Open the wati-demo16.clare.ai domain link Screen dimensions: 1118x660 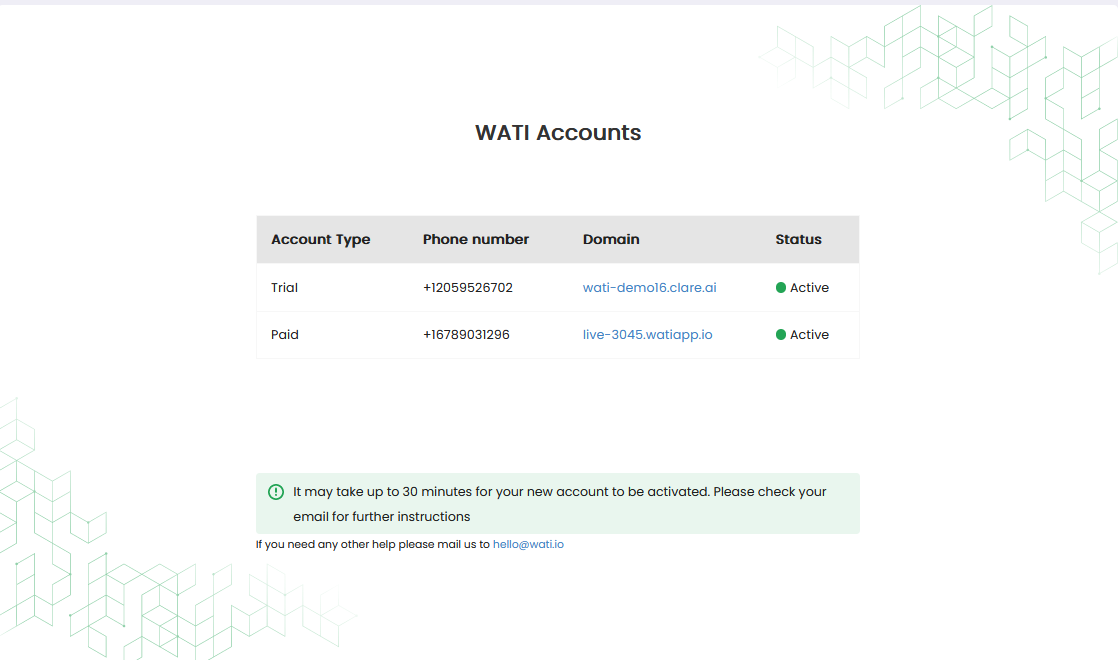[x=649, y=287]
